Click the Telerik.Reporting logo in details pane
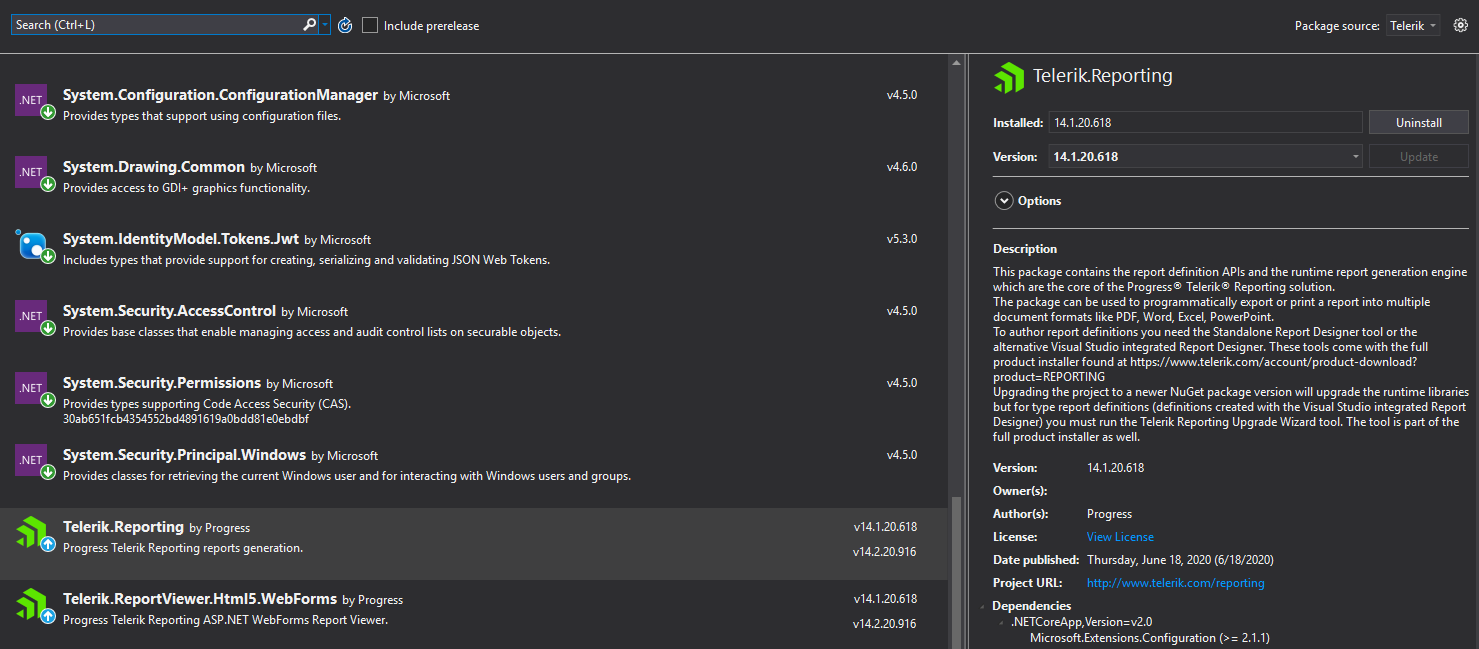 tap(1009, 77)
